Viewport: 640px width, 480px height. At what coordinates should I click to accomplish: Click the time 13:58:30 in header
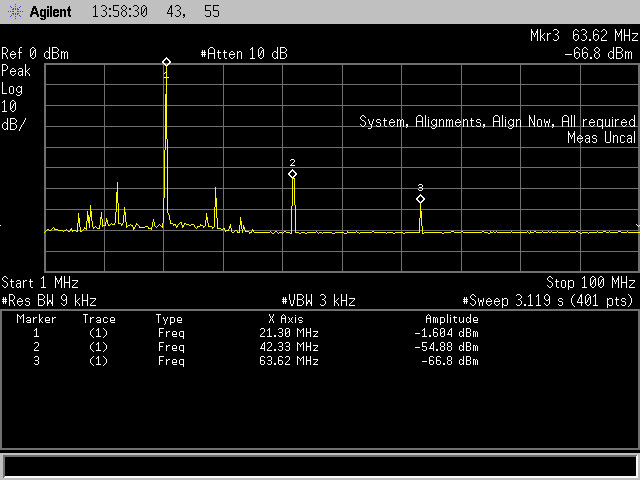(x=120, y=11)
